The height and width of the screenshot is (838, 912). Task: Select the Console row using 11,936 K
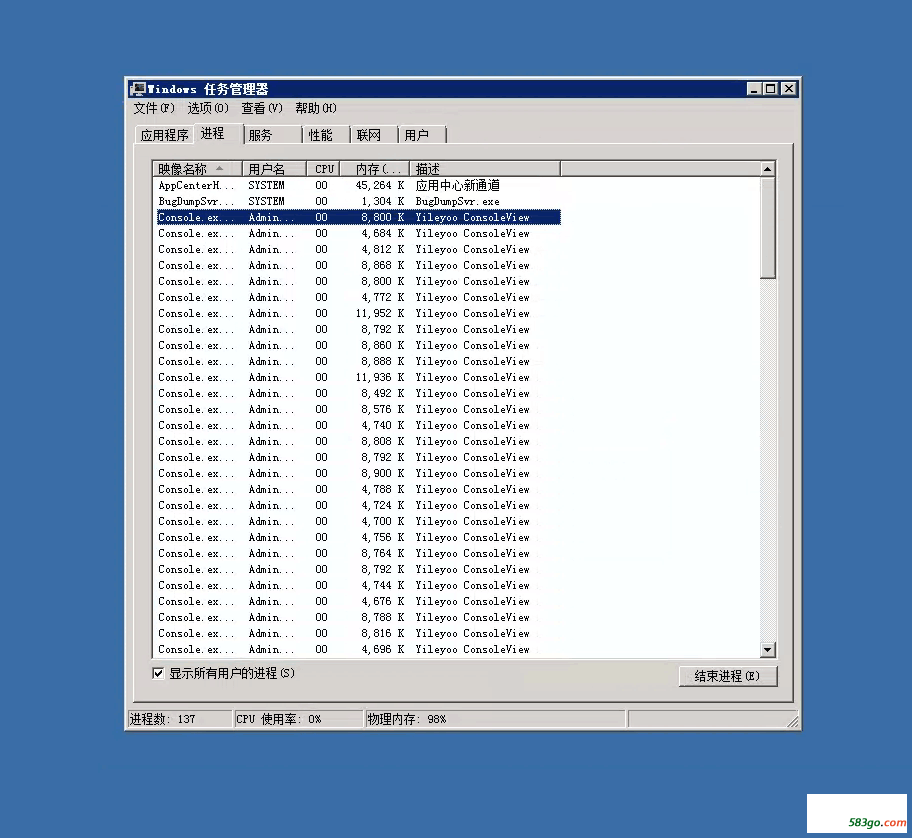(359, 377)
